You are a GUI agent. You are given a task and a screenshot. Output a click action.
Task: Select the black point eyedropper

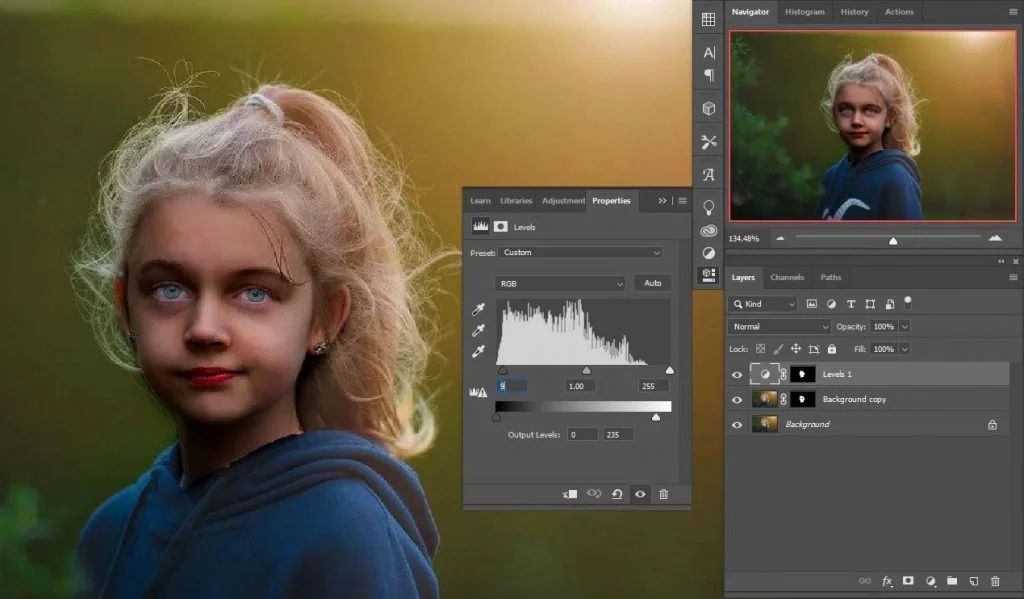point(479,309)
